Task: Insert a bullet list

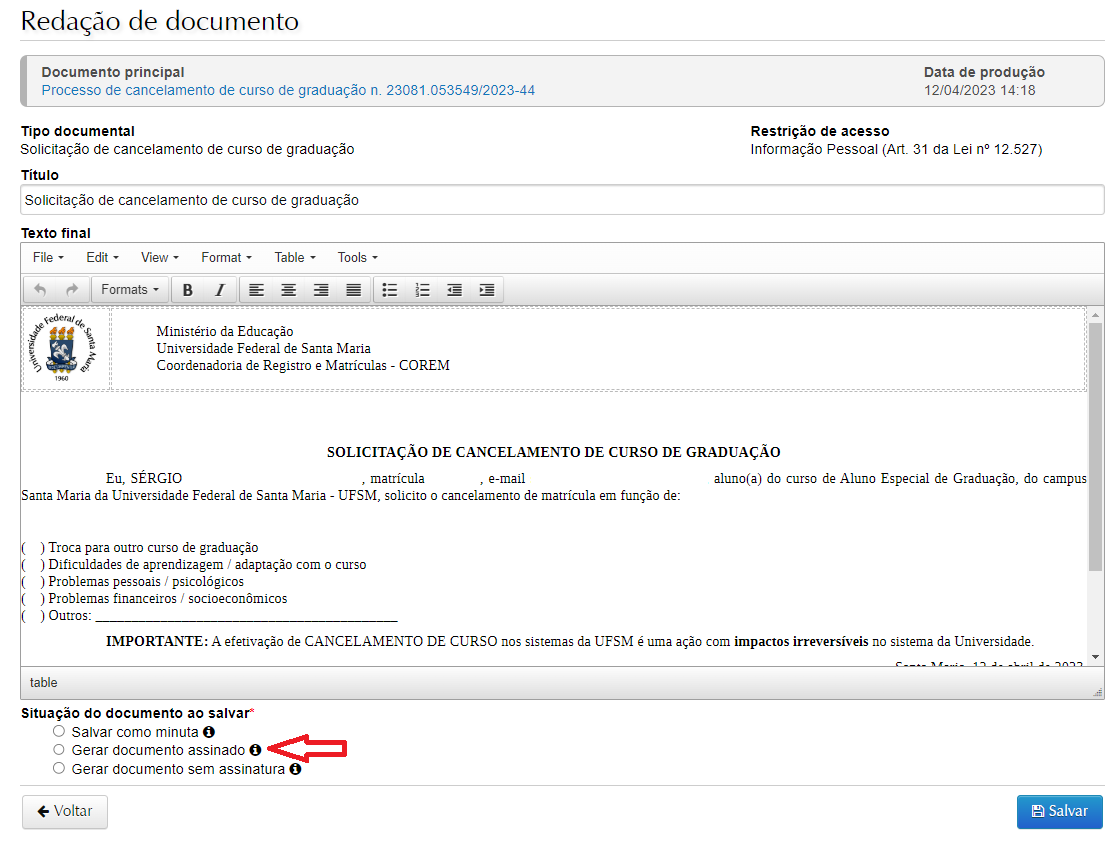Action: click(x=390, y=290)
